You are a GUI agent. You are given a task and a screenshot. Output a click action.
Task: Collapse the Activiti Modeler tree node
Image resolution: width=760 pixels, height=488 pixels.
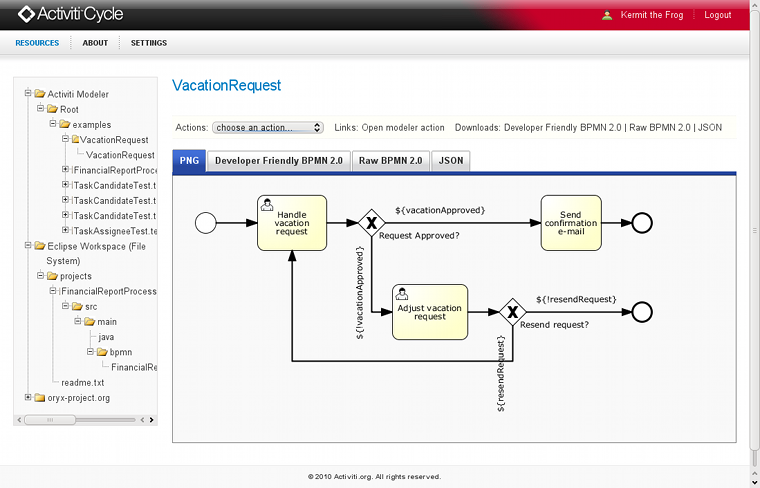tap(28, 93)
